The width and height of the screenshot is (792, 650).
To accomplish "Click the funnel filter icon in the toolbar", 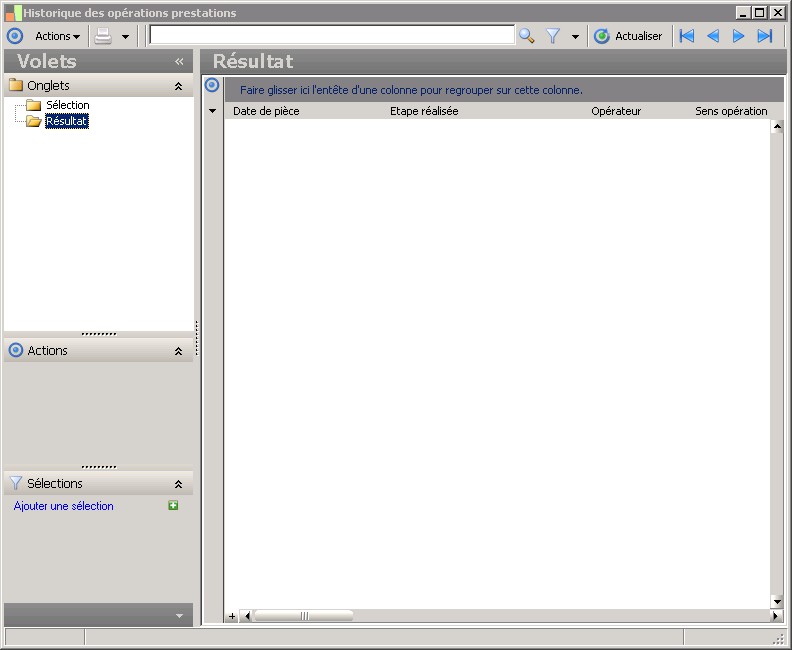I will [553, 36].
